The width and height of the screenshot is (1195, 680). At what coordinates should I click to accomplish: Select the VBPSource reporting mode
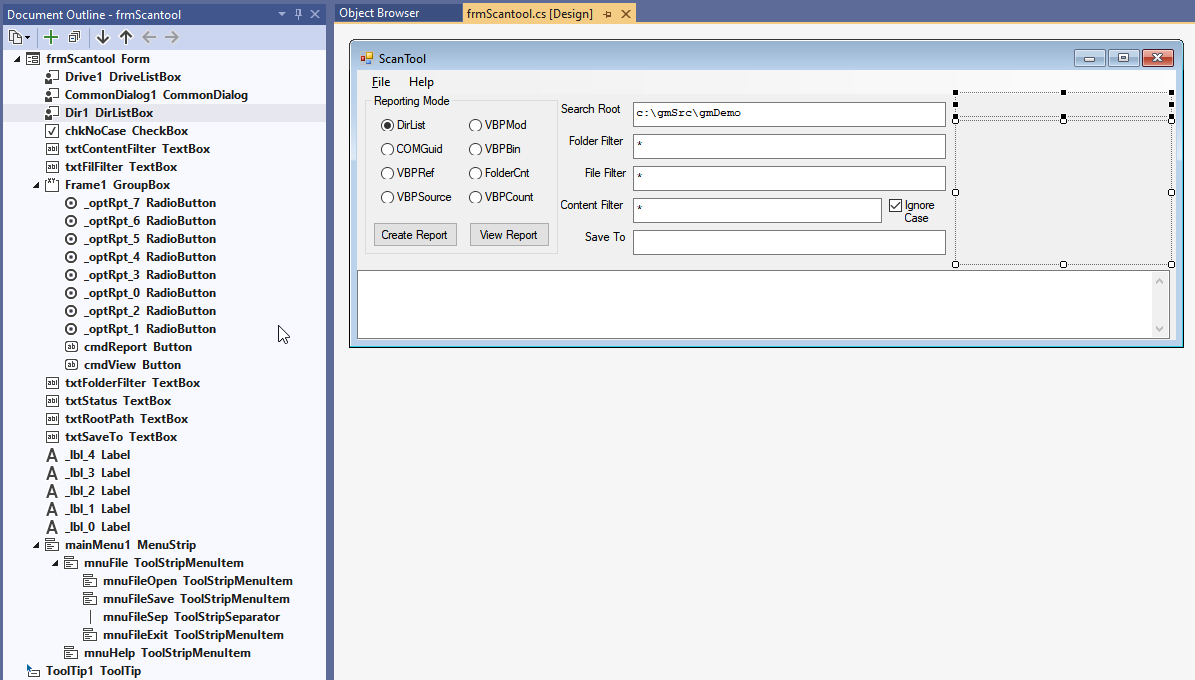[388, 197]
